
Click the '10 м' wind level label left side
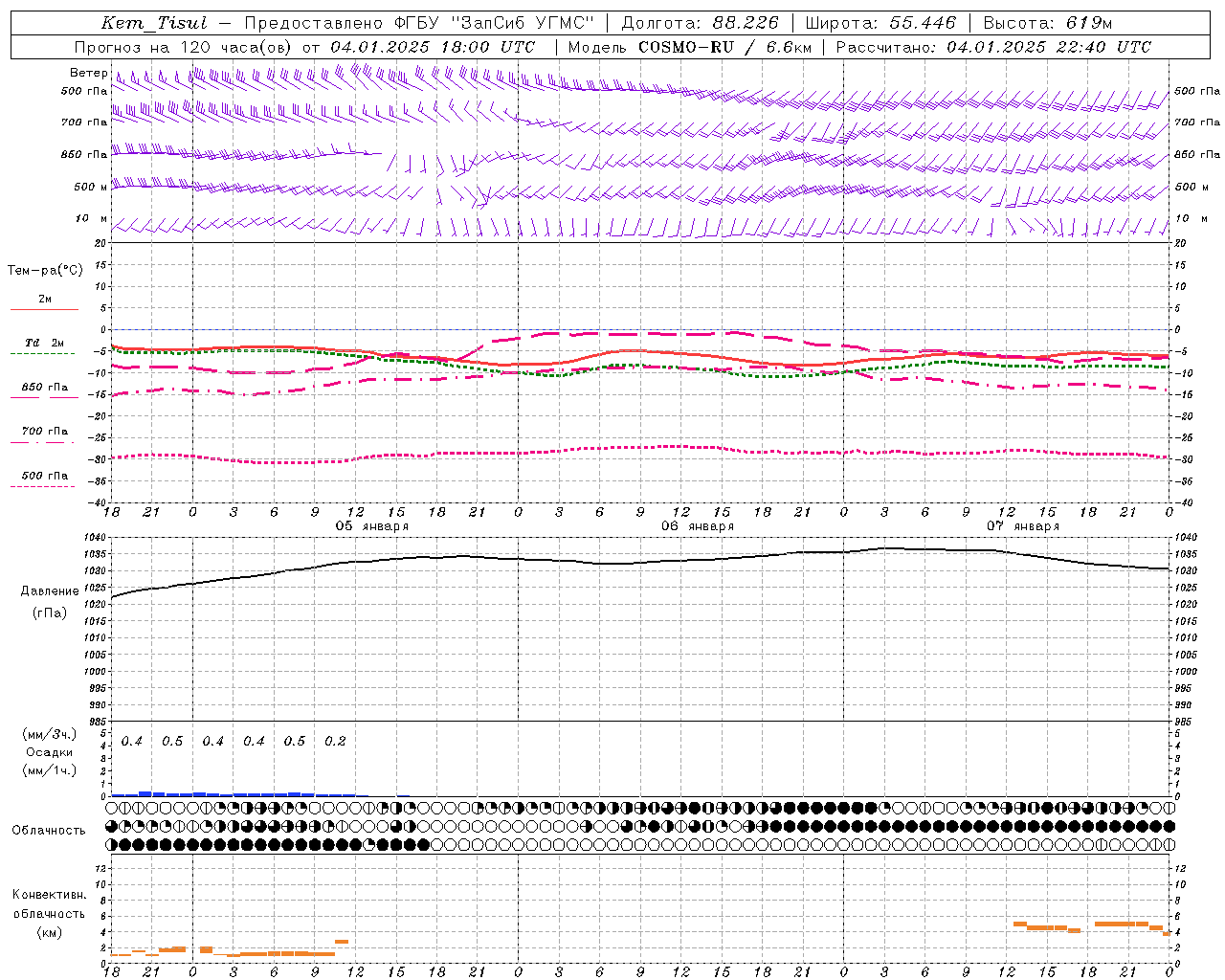pyautogui.click(x=91, y=218)
